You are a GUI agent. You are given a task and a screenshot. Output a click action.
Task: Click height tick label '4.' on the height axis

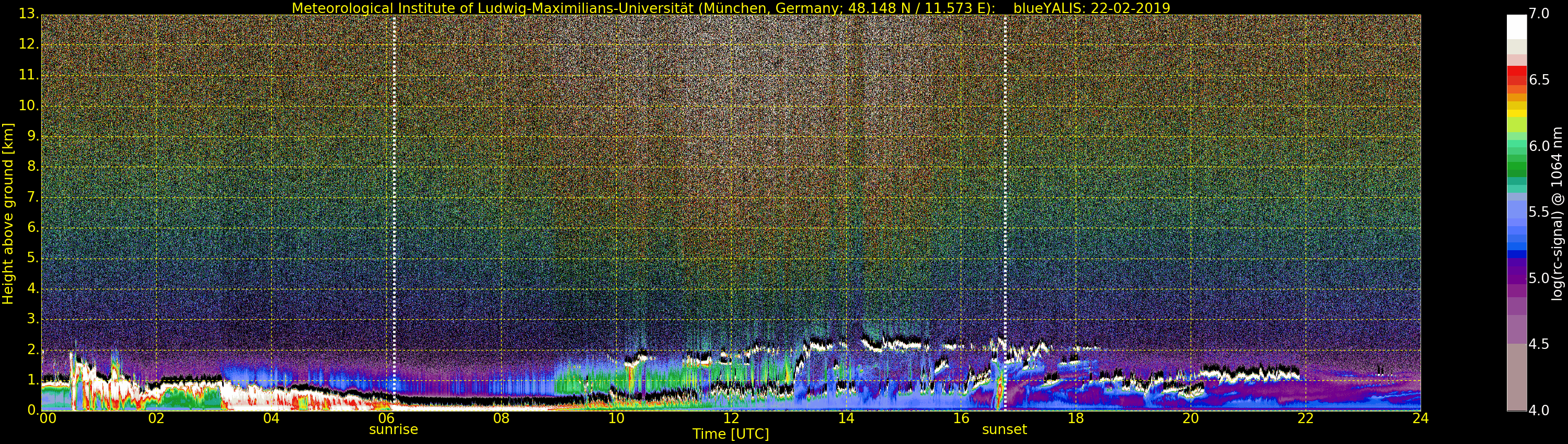coord(33,288)
